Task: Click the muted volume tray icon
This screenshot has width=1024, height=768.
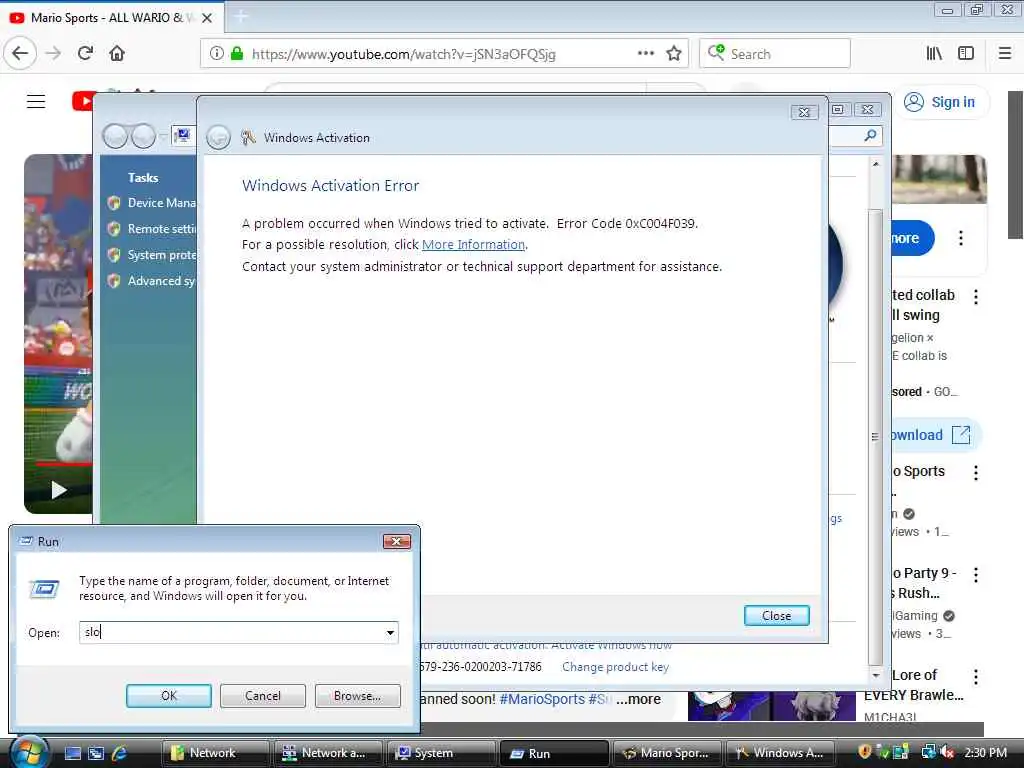Action: [x=948, y=752]
